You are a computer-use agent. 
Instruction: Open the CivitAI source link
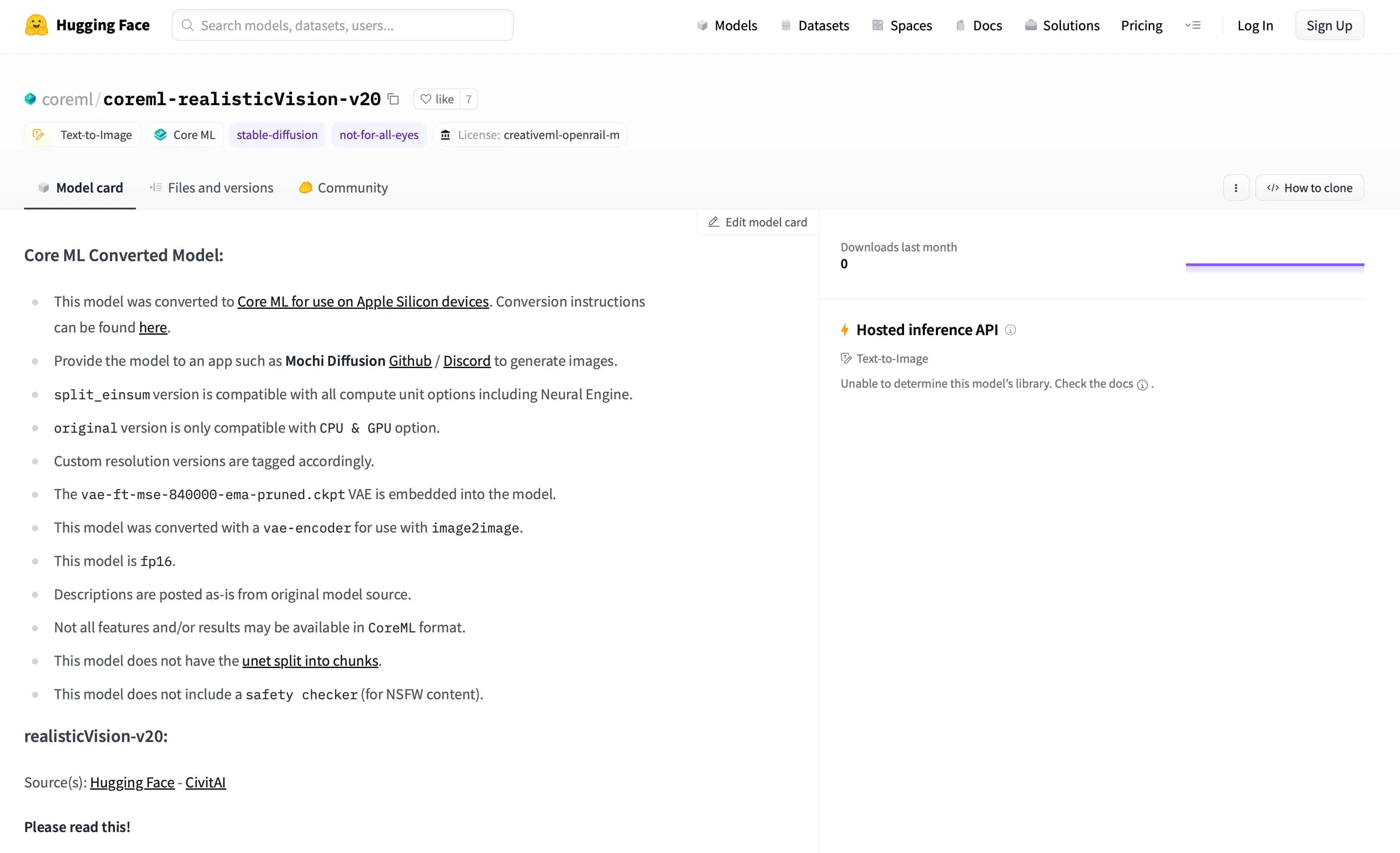[206, 783]
